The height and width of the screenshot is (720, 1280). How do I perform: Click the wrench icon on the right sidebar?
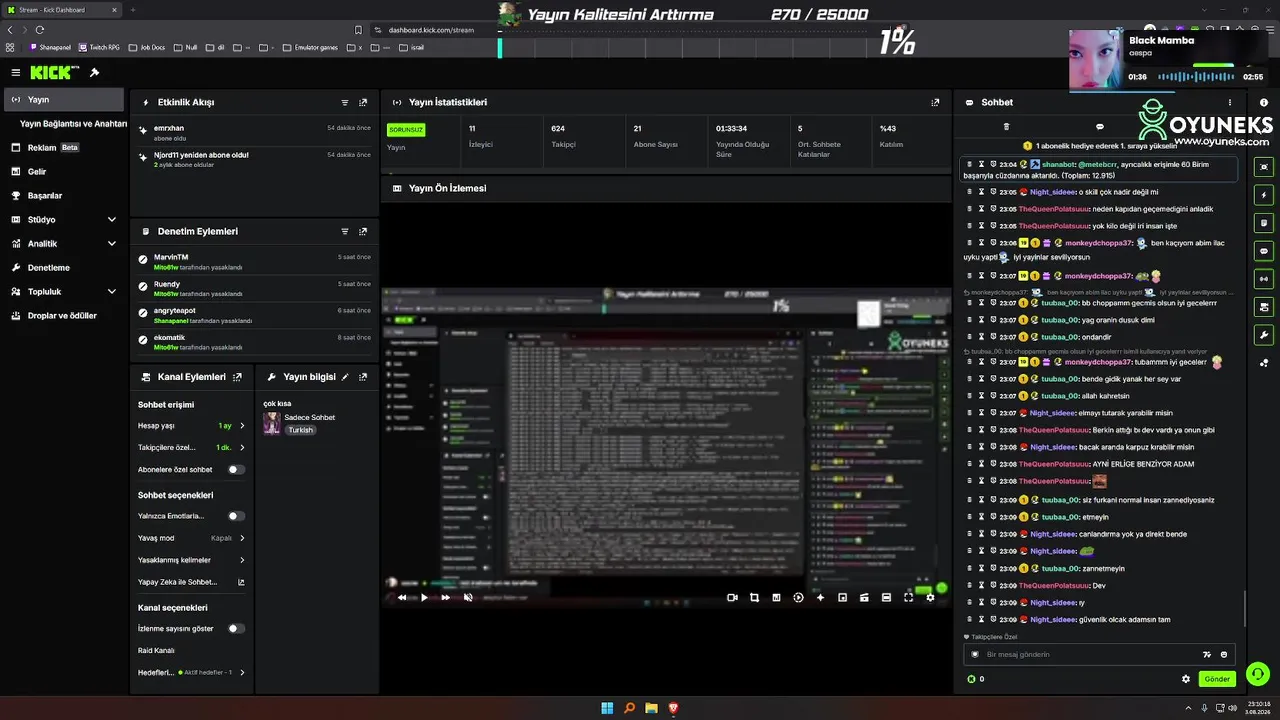[1264, 335]
